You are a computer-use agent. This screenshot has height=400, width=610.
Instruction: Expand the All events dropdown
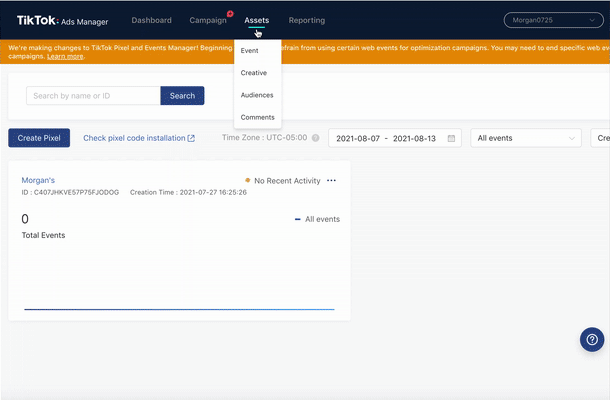(526, 138)
